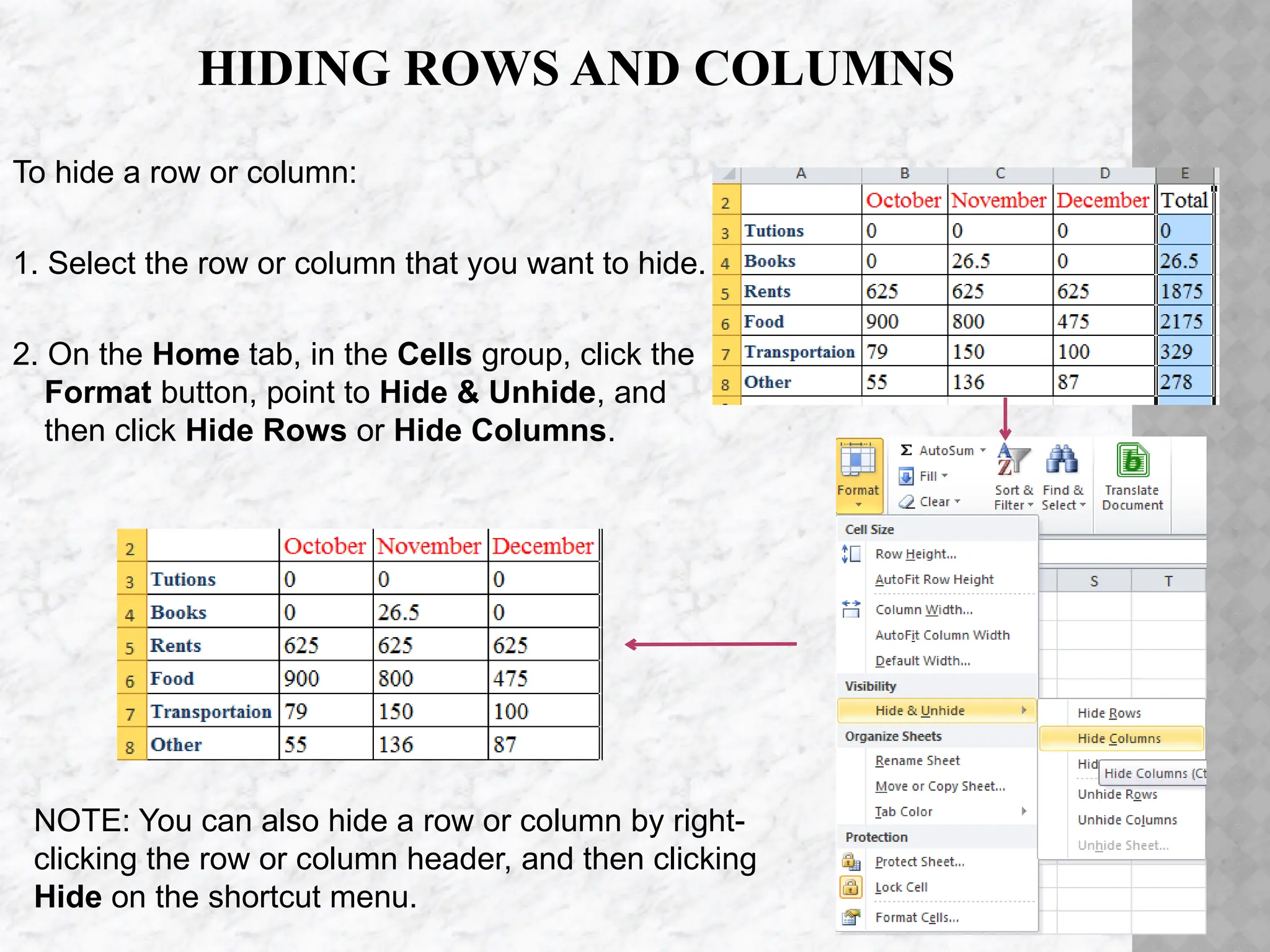Click the Format Cells icon

(x=851, y=917)
